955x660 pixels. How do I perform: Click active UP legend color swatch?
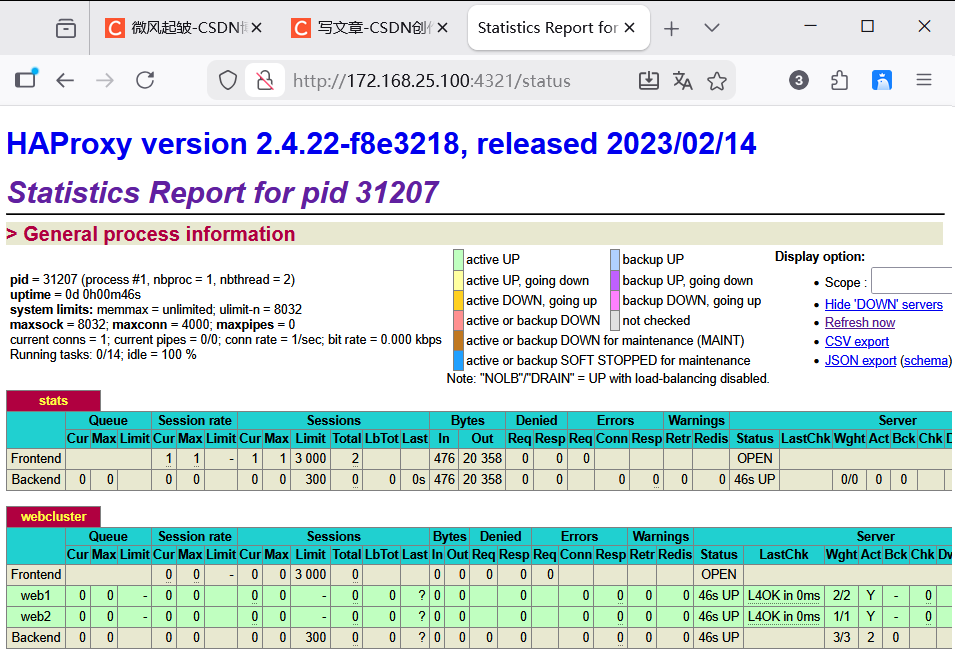[x=459, y=260]
